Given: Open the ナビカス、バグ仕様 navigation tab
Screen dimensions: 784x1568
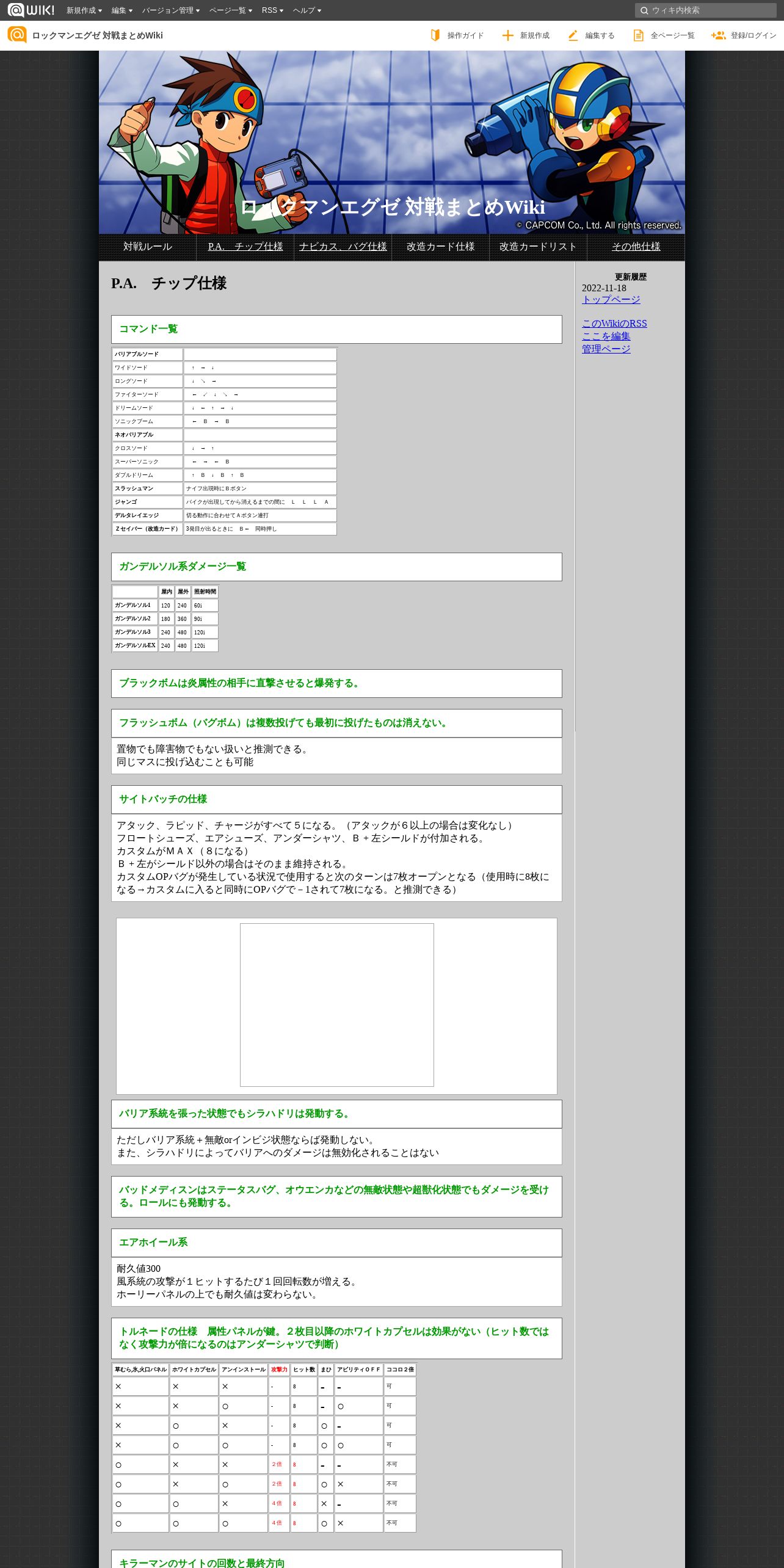Looking at the screenshot, I should (x=343, y=247).
